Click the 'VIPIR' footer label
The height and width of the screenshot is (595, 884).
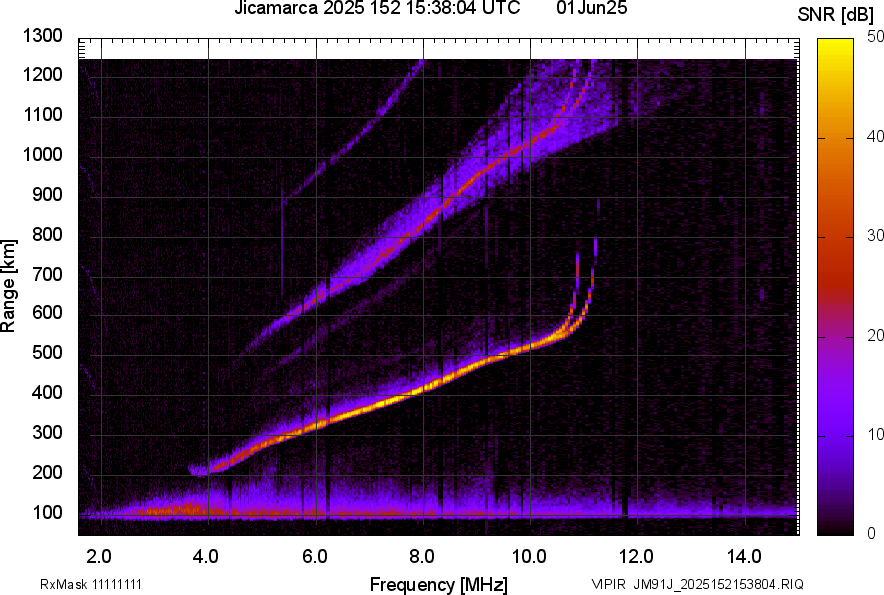click(608, 584)
